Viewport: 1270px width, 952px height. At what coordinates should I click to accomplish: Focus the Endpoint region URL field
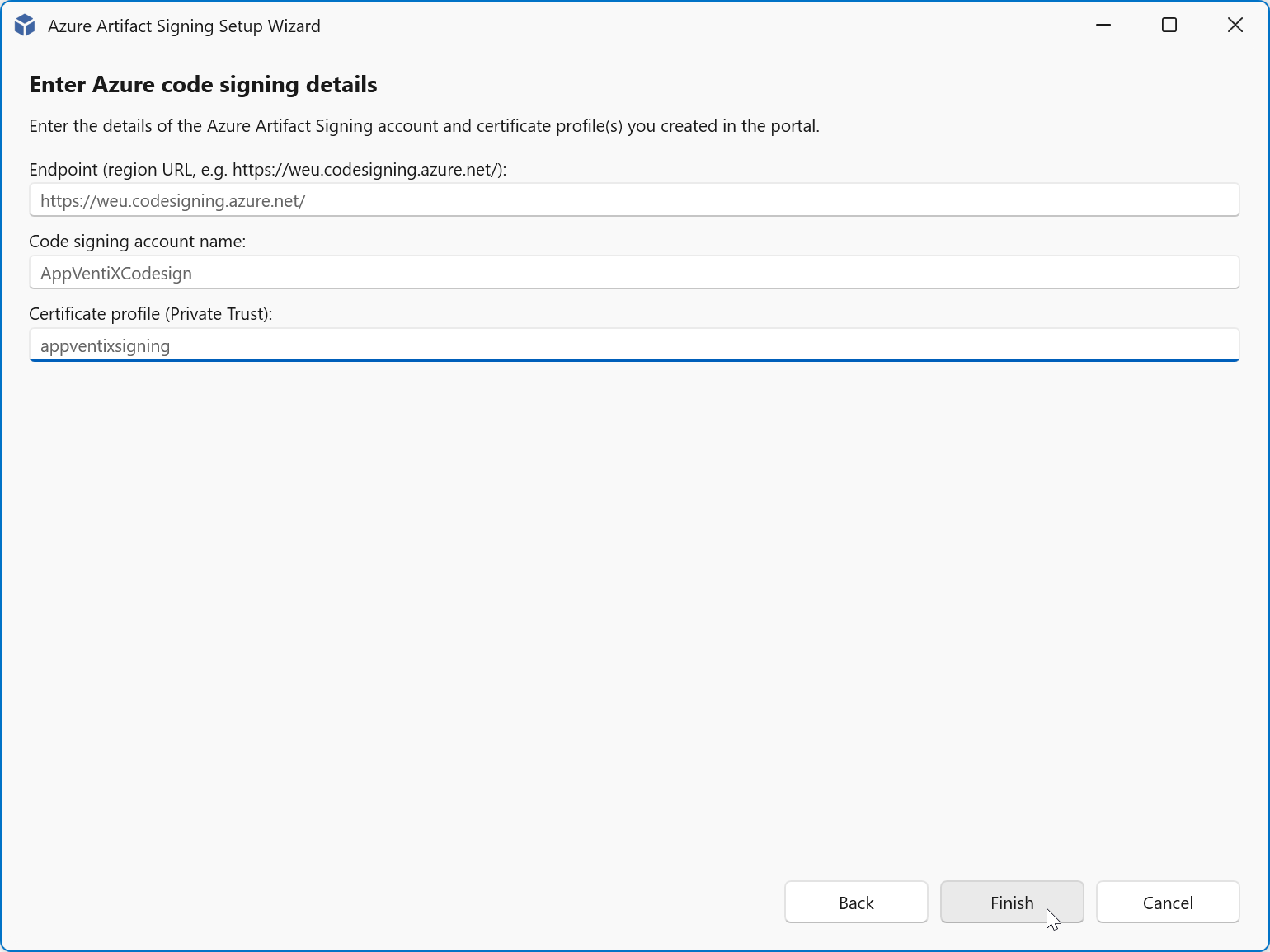pos(634,200)
